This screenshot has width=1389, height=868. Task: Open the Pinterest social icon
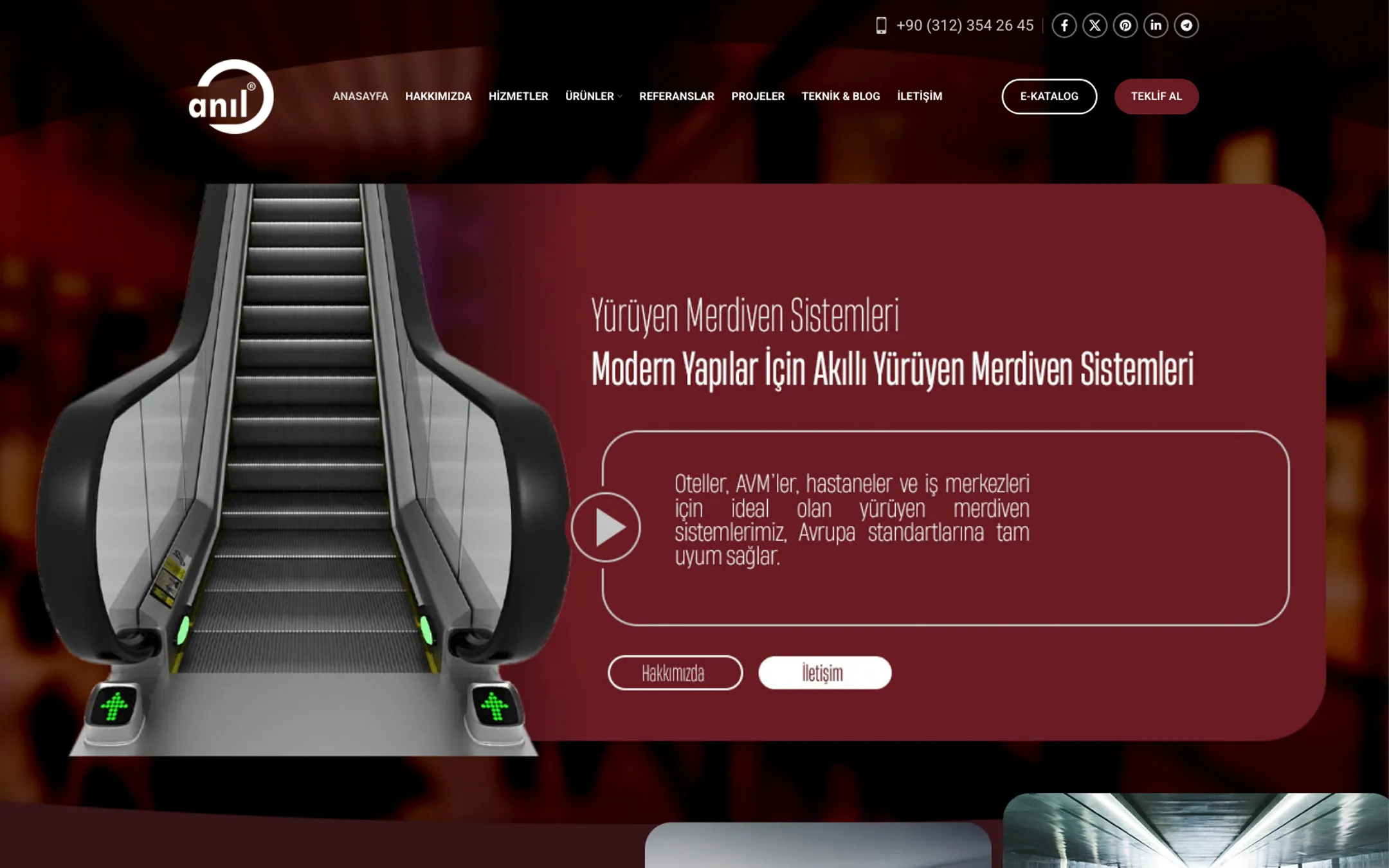click(1125, 26)
